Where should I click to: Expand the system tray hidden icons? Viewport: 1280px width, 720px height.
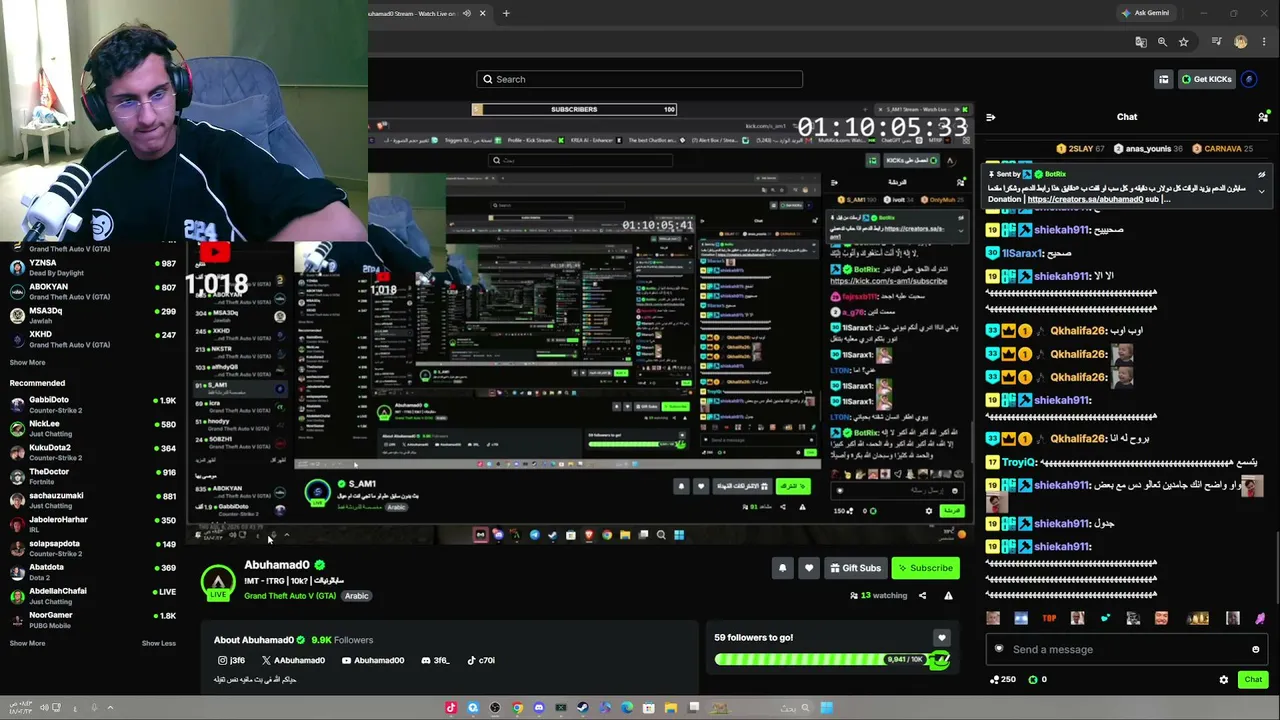tap(110, 708)
